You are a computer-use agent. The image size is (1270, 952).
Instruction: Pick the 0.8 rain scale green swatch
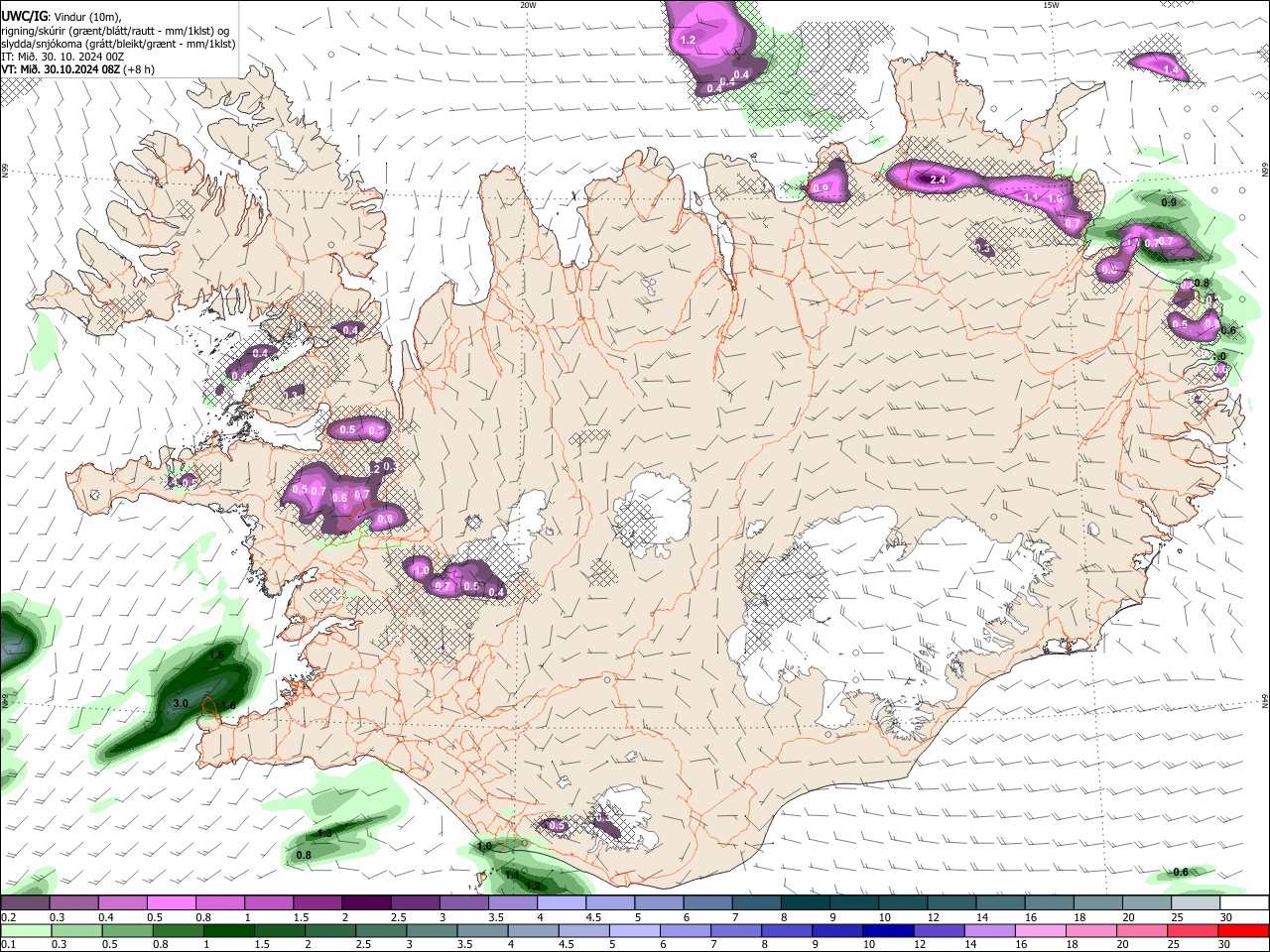click(x=177, y=930)
